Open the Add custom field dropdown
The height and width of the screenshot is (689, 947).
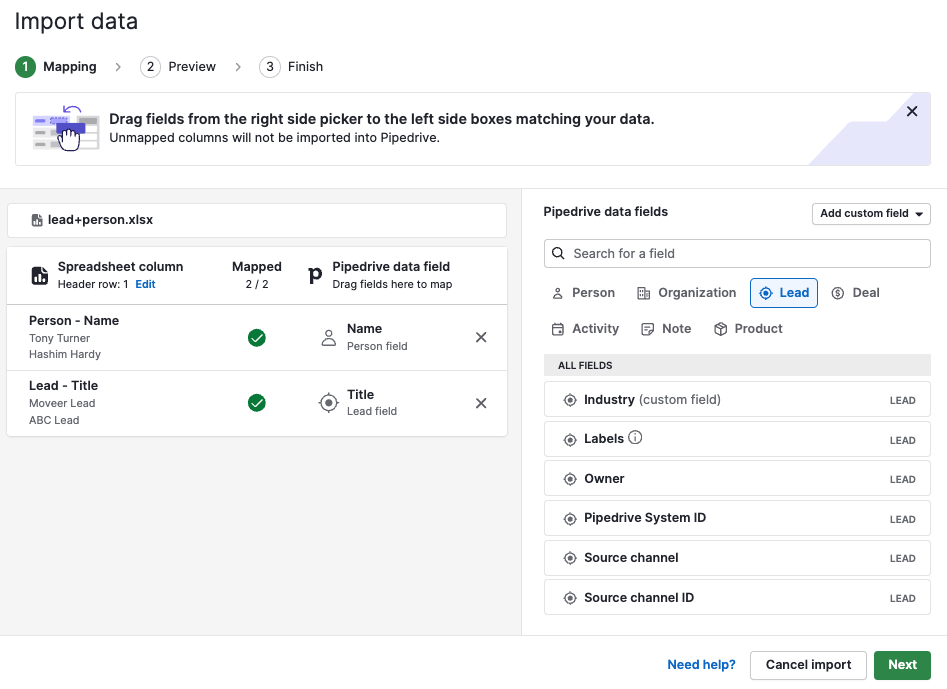[871, 214]
